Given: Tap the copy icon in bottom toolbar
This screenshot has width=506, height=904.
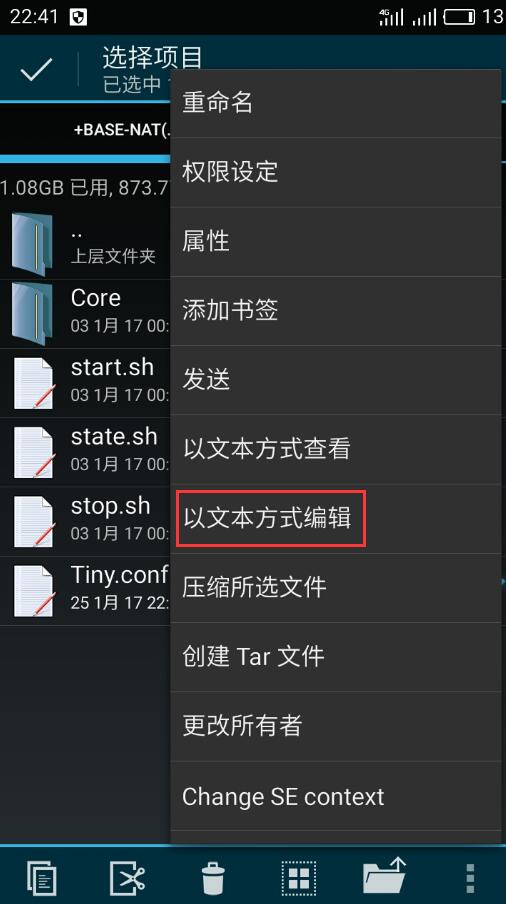Looking at the screenshot, I should 41,877.
